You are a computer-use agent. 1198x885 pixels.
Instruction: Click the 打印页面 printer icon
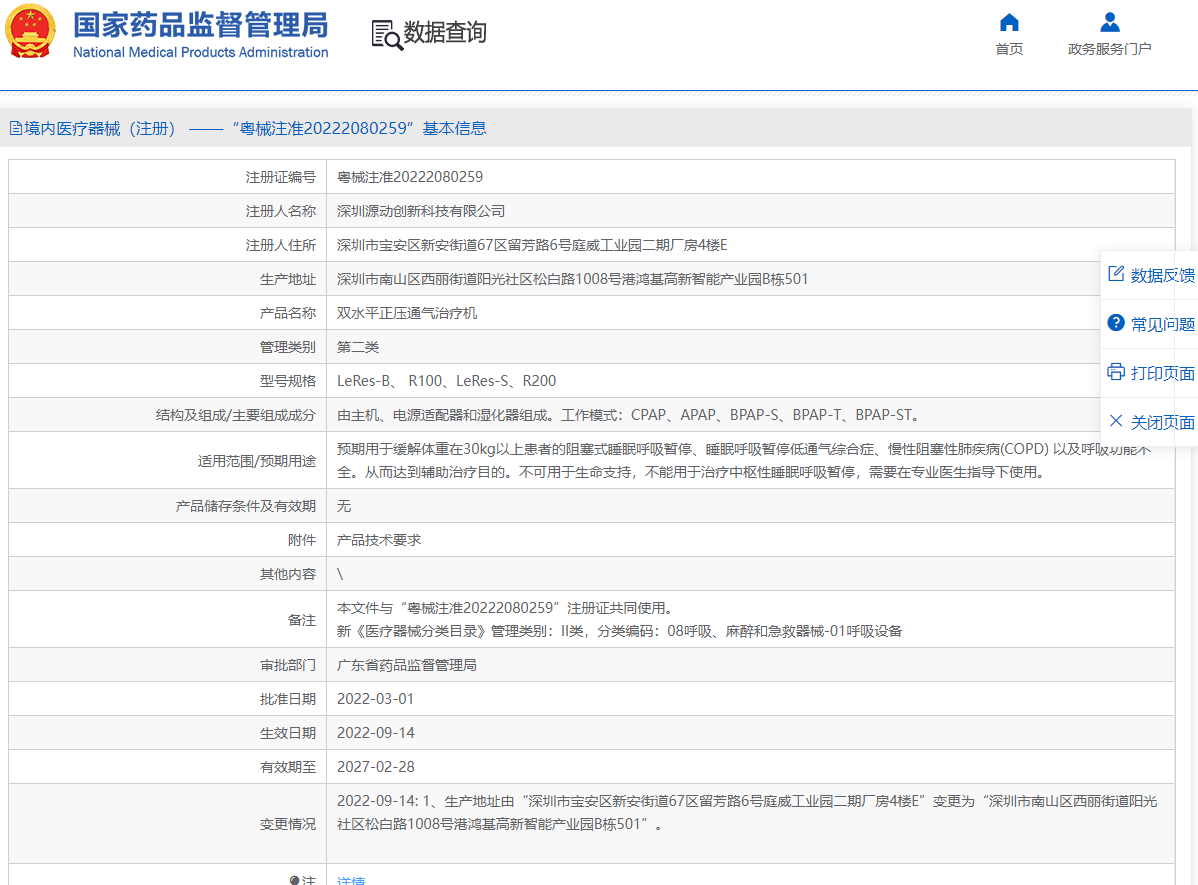(1115, 372)
